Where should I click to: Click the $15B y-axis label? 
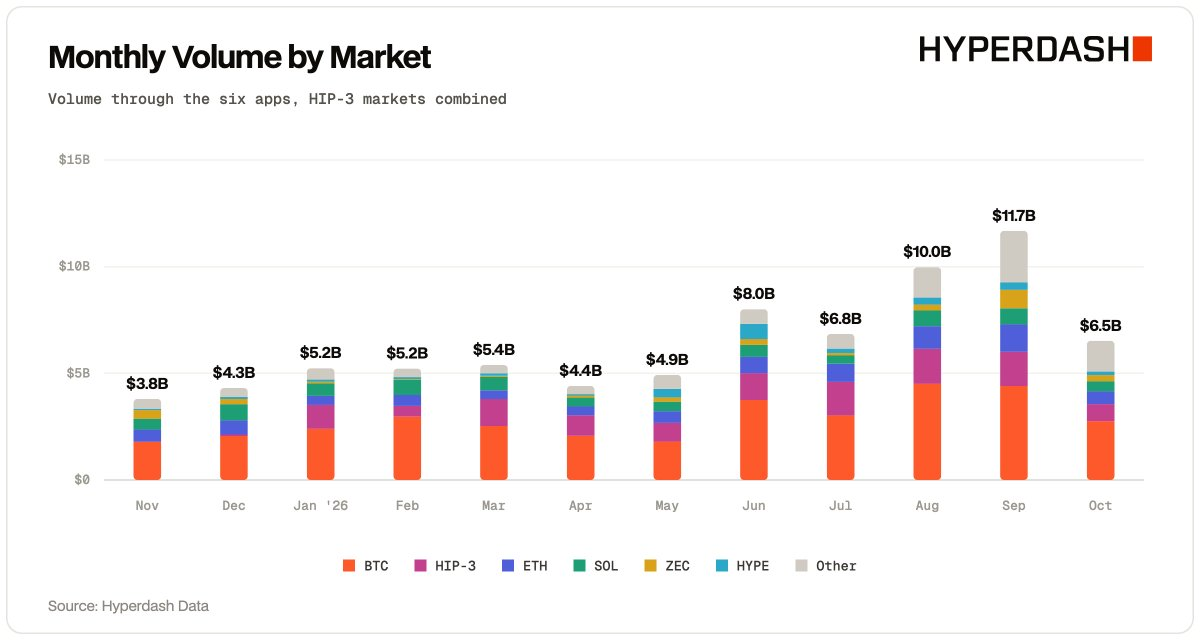pos(73,160)
